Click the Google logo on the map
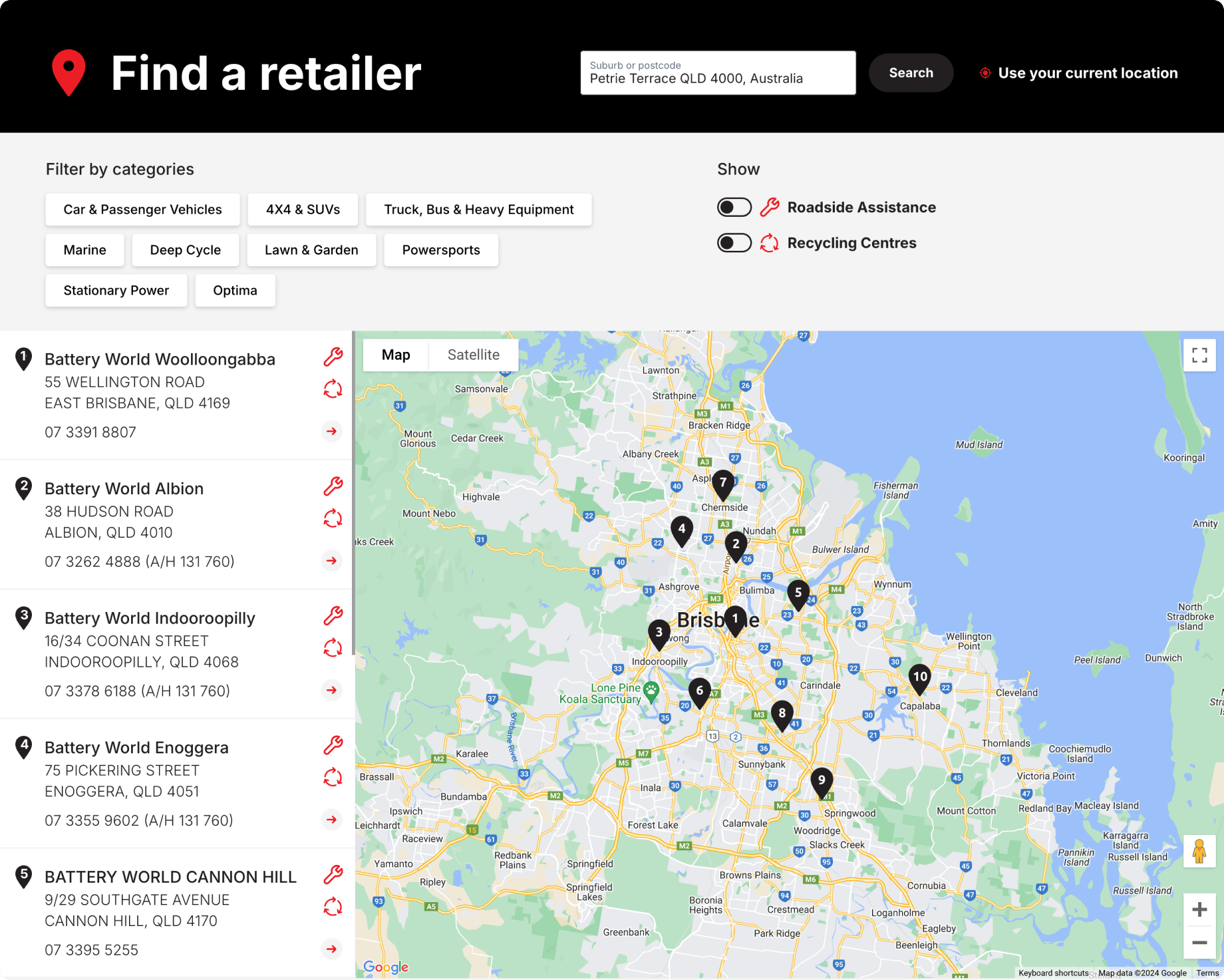The width and height of the screenshot is (1224, 980). [386, 967]
